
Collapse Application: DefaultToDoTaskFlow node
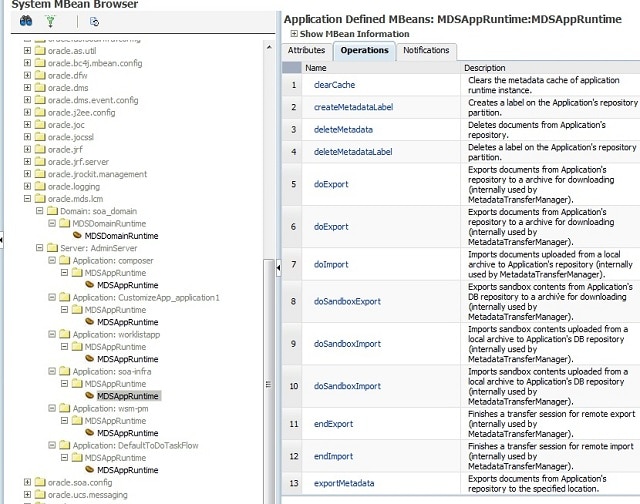[52, 445]
